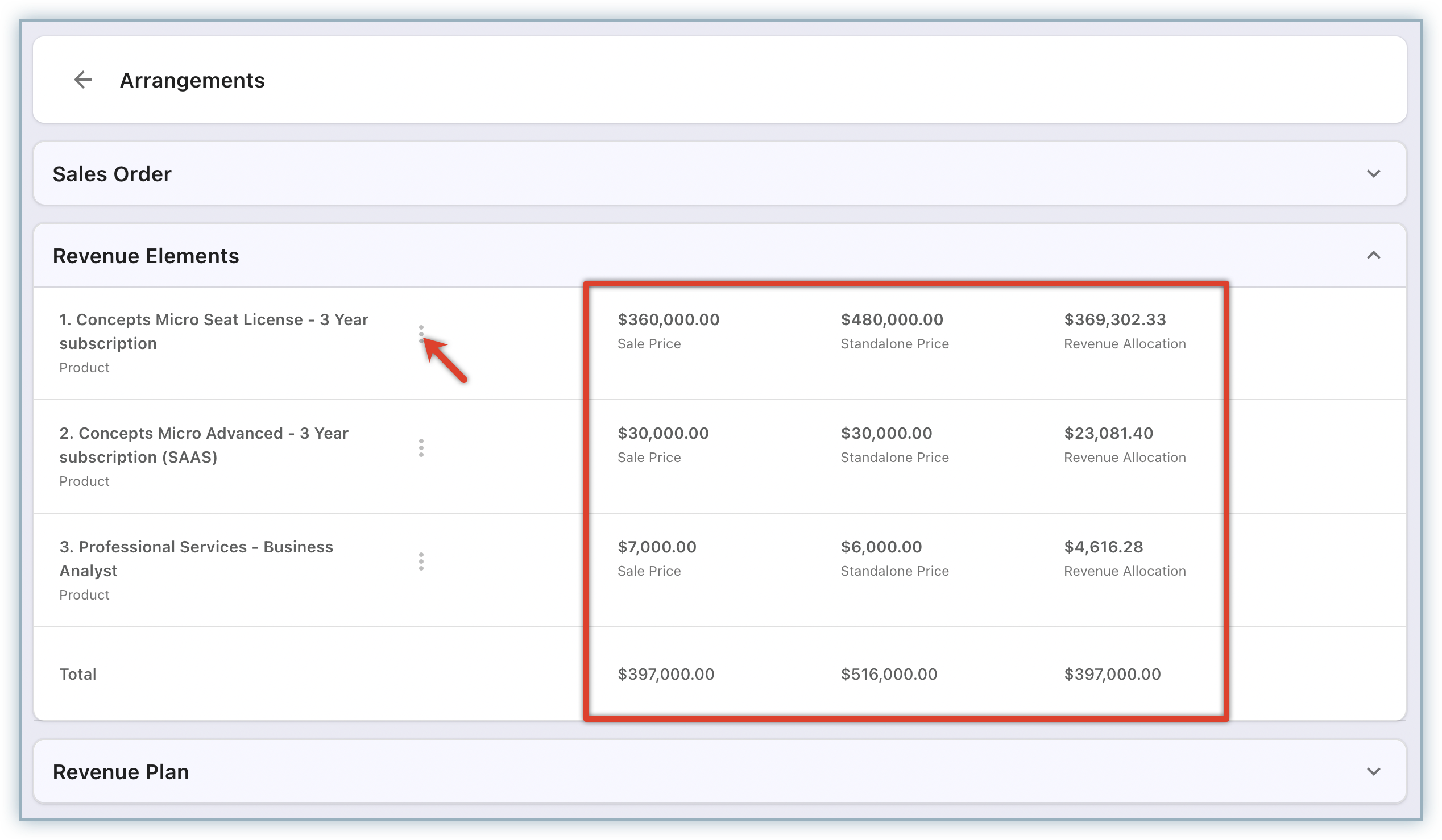The width and height of the screenshot is (1442, 840).
Task: Click the $369,302.33 revenue allocation value
Action: pos(1114,319)
